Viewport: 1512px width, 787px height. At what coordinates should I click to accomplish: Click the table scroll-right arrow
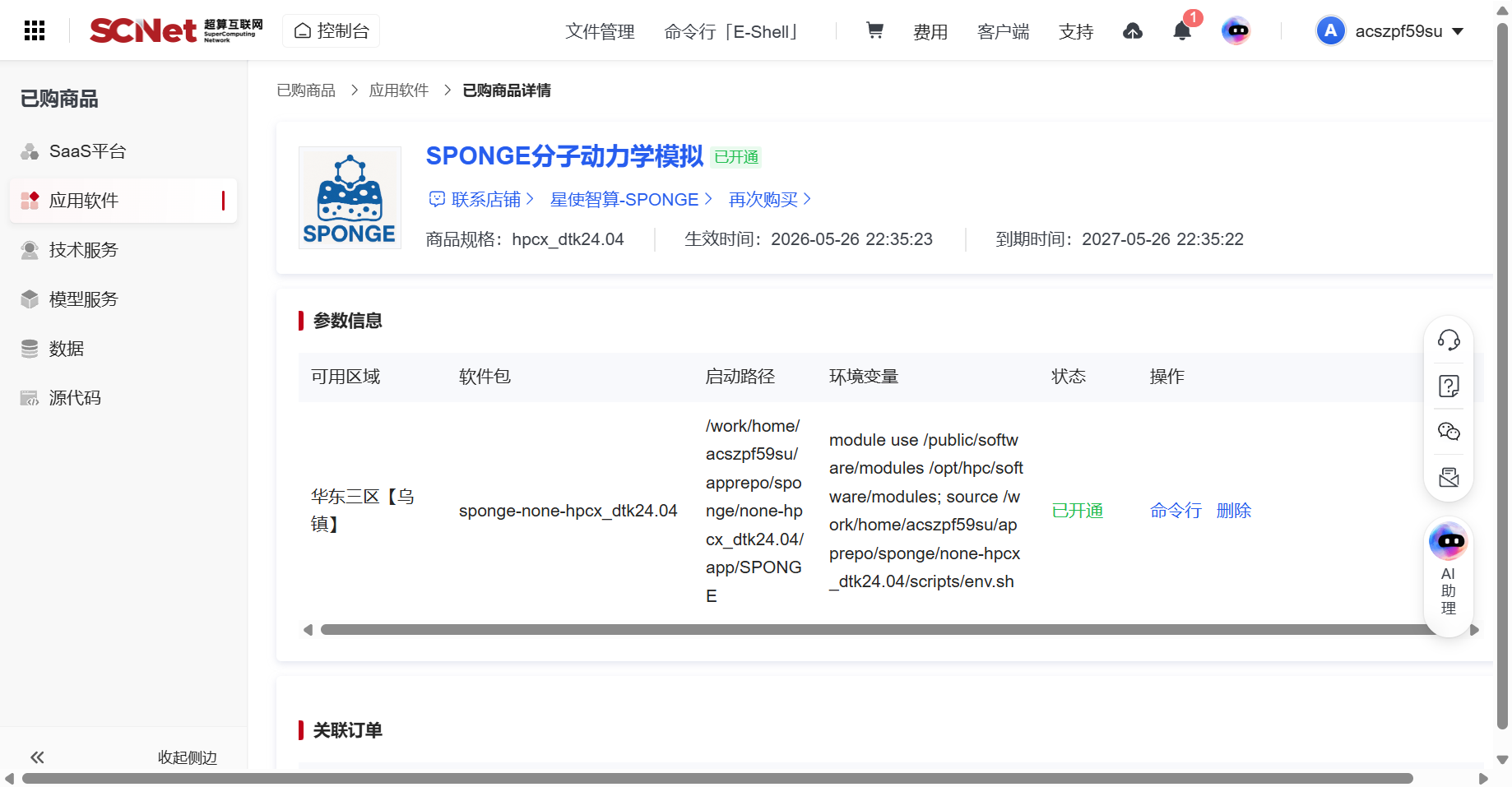[1474, 630]
